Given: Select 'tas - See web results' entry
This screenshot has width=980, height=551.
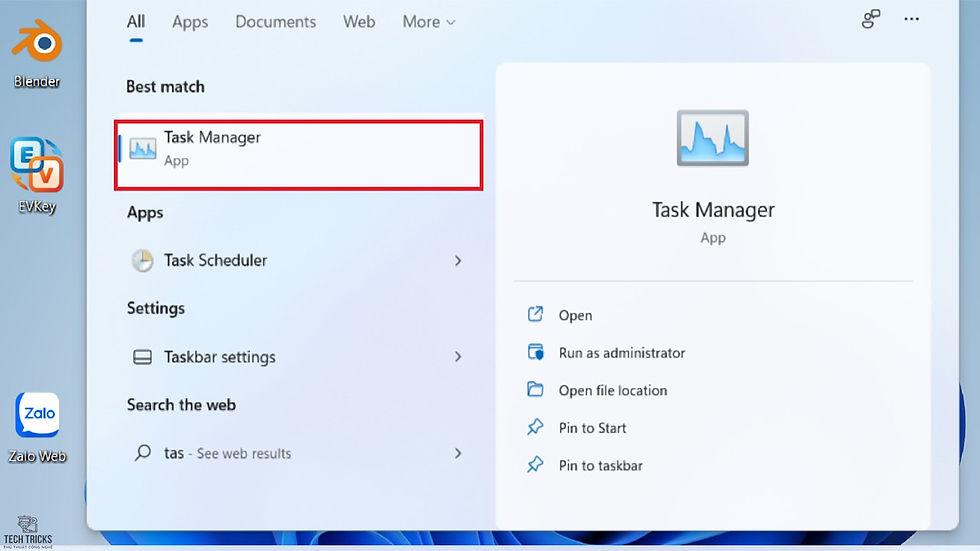Looking at the screenshot, I should [299, 453].
